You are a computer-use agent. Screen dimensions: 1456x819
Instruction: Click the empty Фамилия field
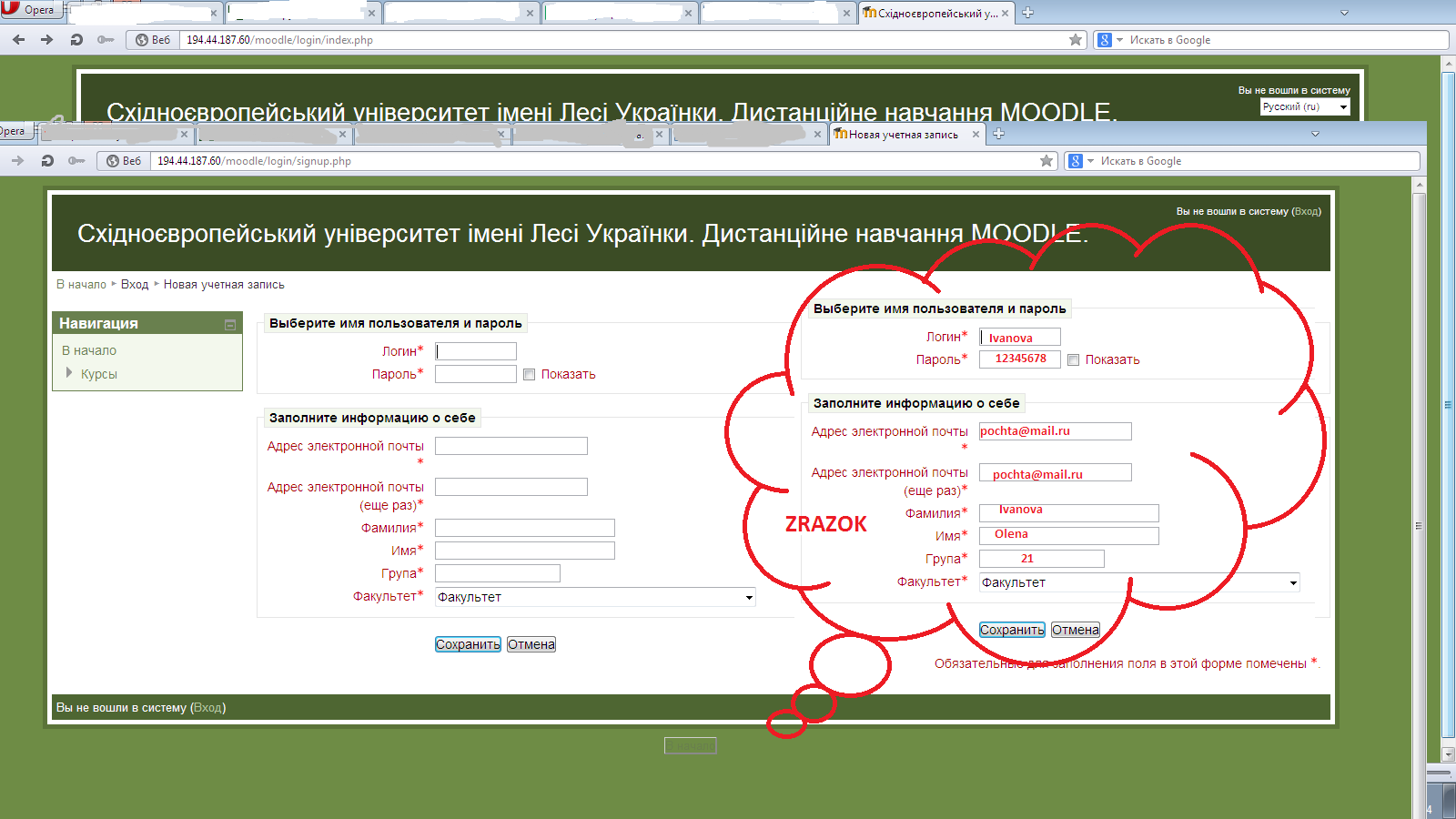(525, 528)
